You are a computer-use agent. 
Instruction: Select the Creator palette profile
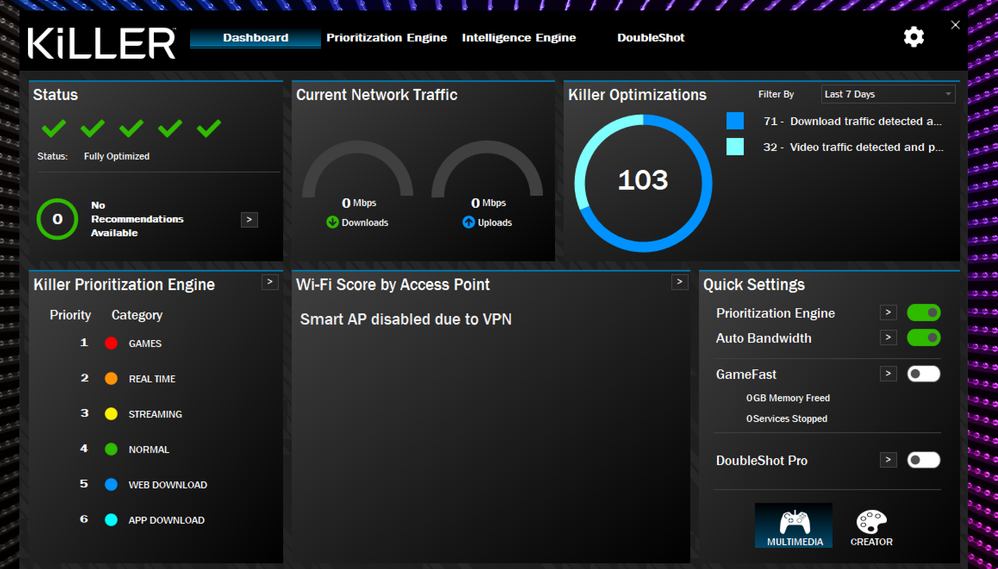click(871, 528)
